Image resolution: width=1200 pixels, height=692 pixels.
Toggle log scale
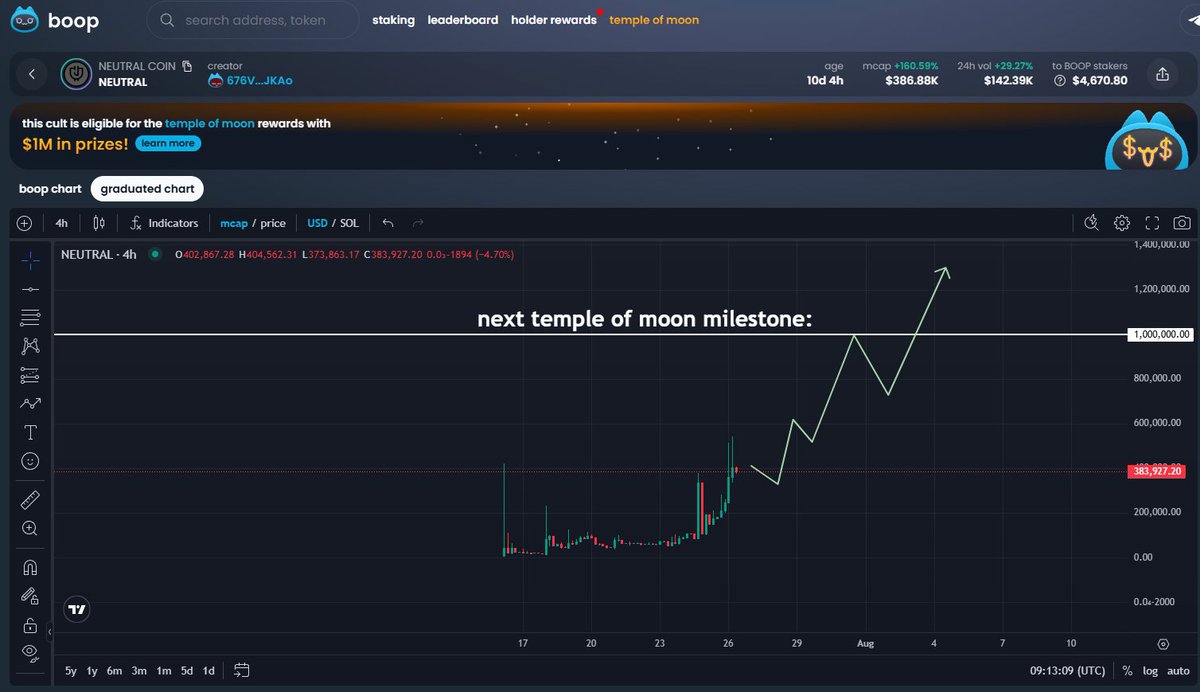(x=1150, y=670)
